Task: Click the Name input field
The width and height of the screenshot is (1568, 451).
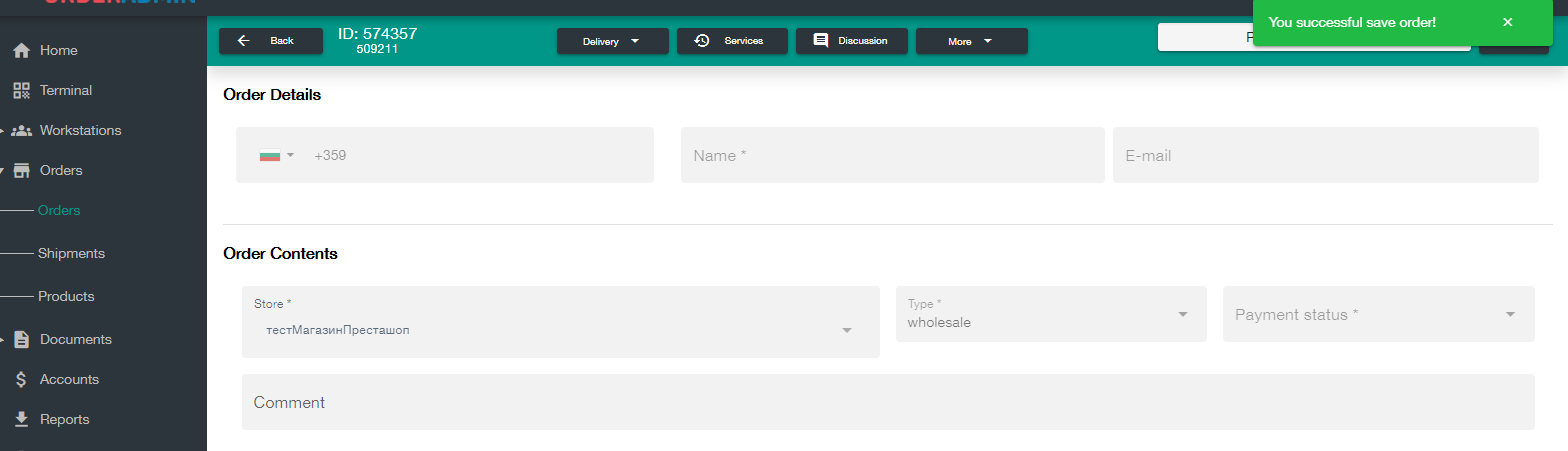Action: pos(892,155)
